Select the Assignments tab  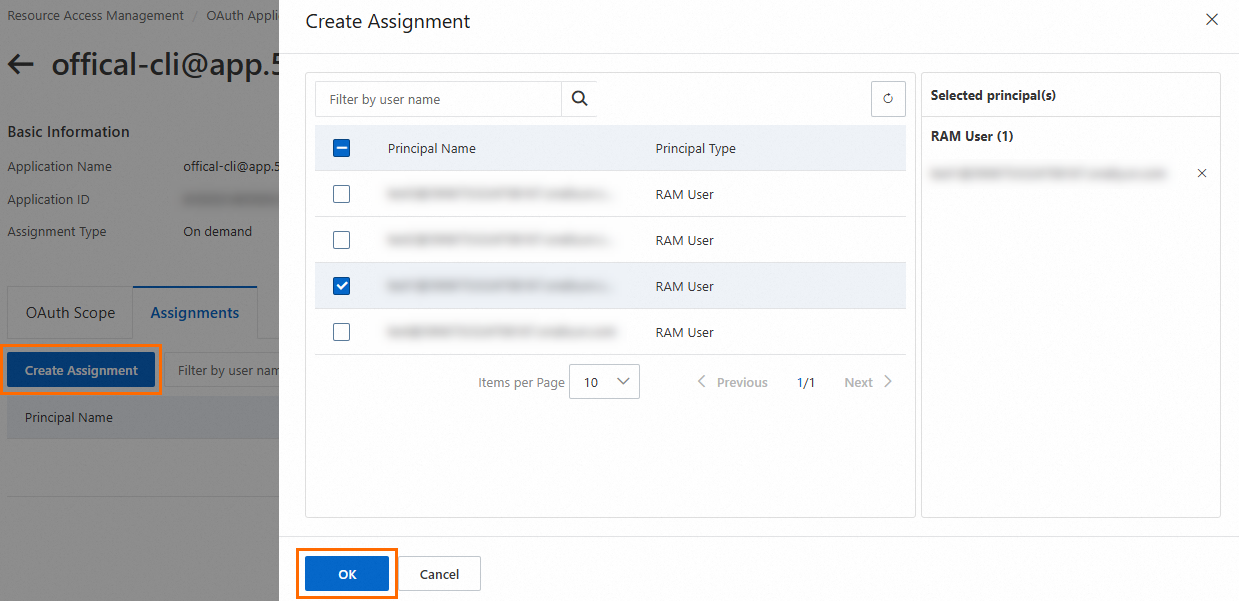195,313
